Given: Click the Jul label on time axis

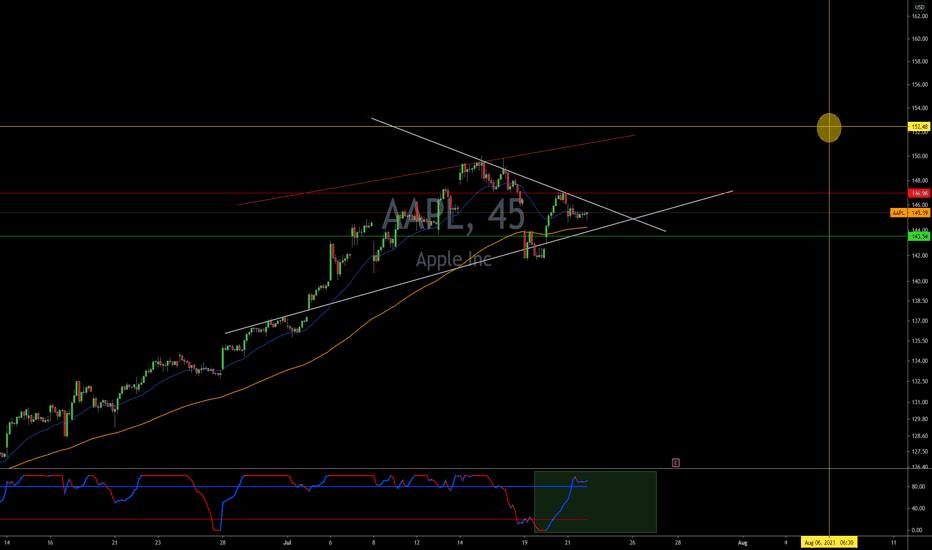Looking at the screenshot, I should (x=288, y=542).
